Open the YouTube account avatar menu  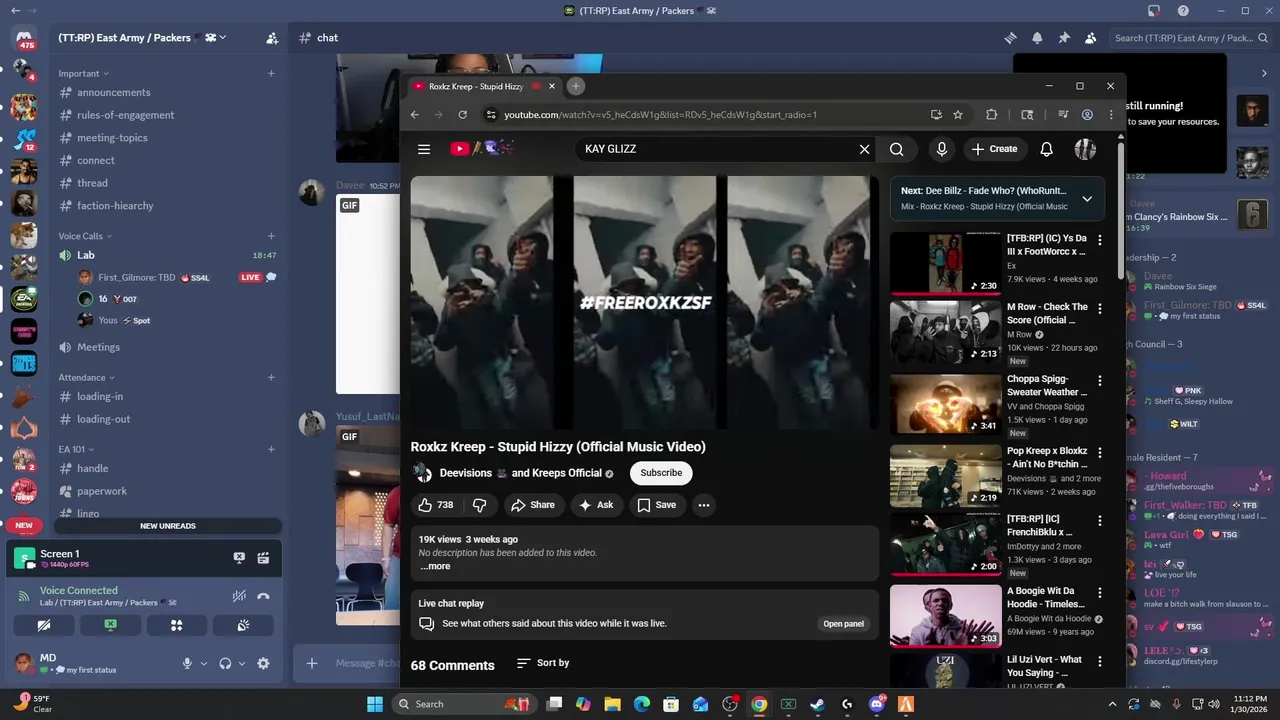coord(1085,149)
